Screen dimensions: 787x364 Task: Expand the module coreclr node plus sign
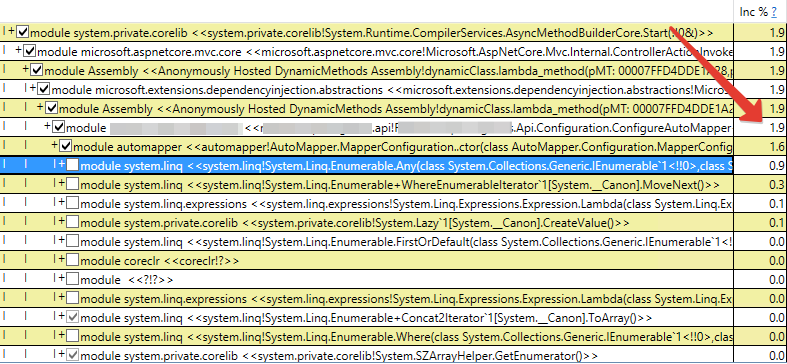pos(62,259)
